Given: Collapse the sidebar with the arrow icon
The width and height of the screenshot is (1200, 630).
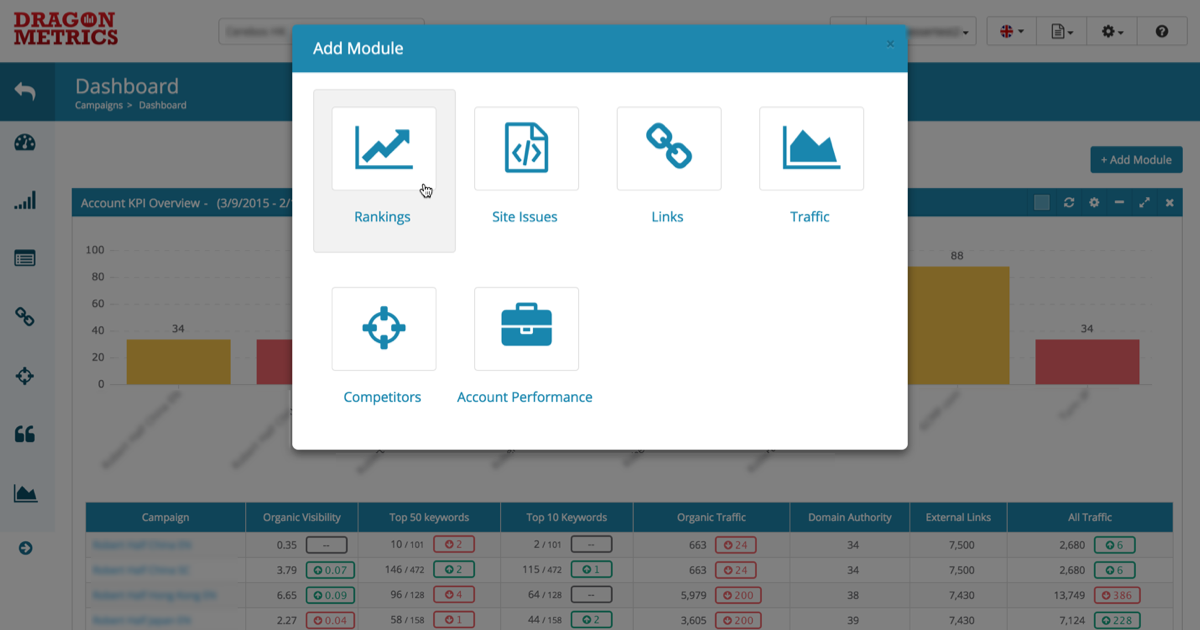Looking at the screenshot, I should coord(26,547).
